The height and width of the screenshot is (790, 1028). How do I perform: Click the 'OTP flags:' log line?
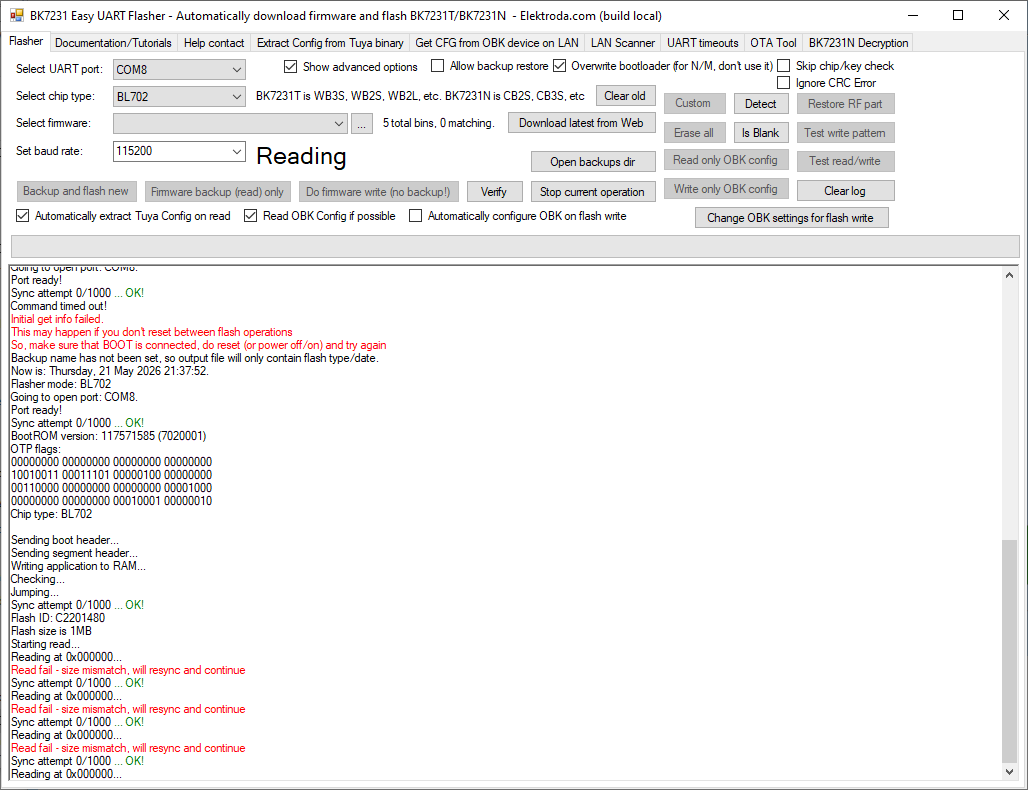click(x=36, y=449)
